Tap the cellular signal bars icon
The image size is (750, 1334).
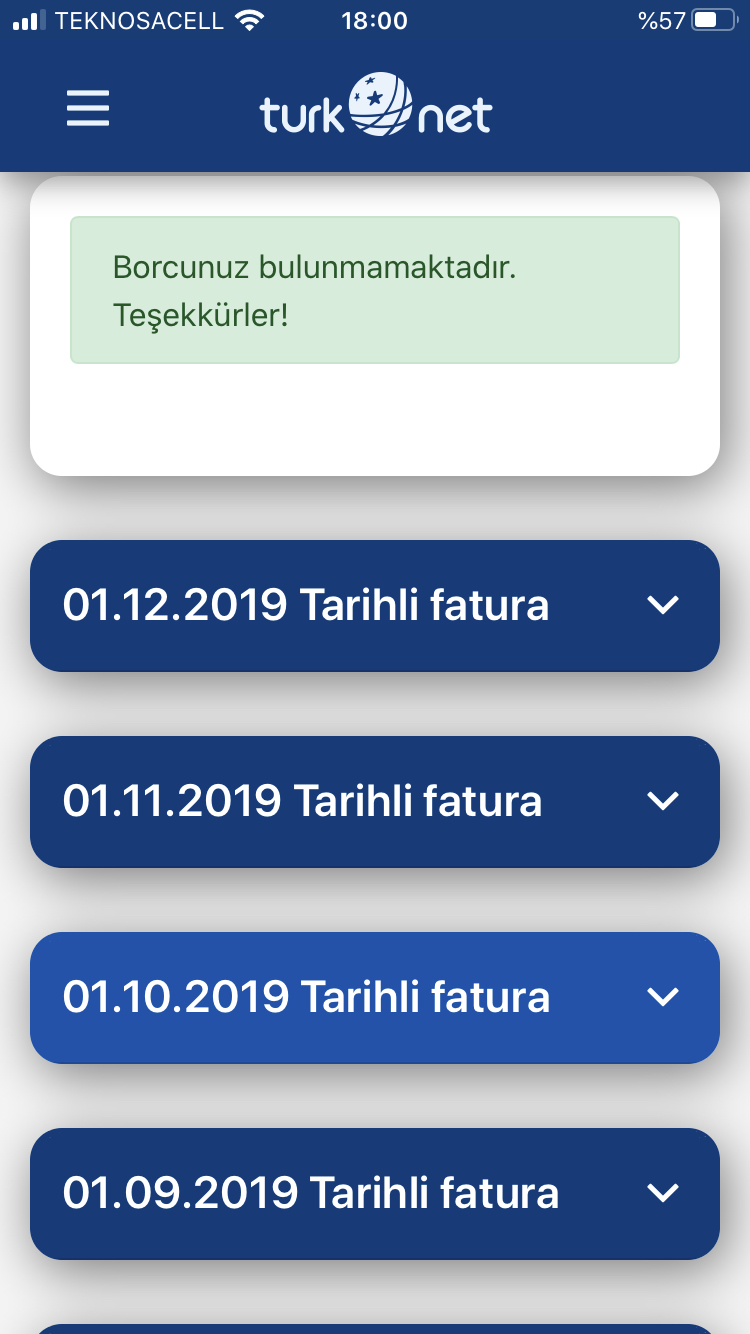tap(30, 20)
